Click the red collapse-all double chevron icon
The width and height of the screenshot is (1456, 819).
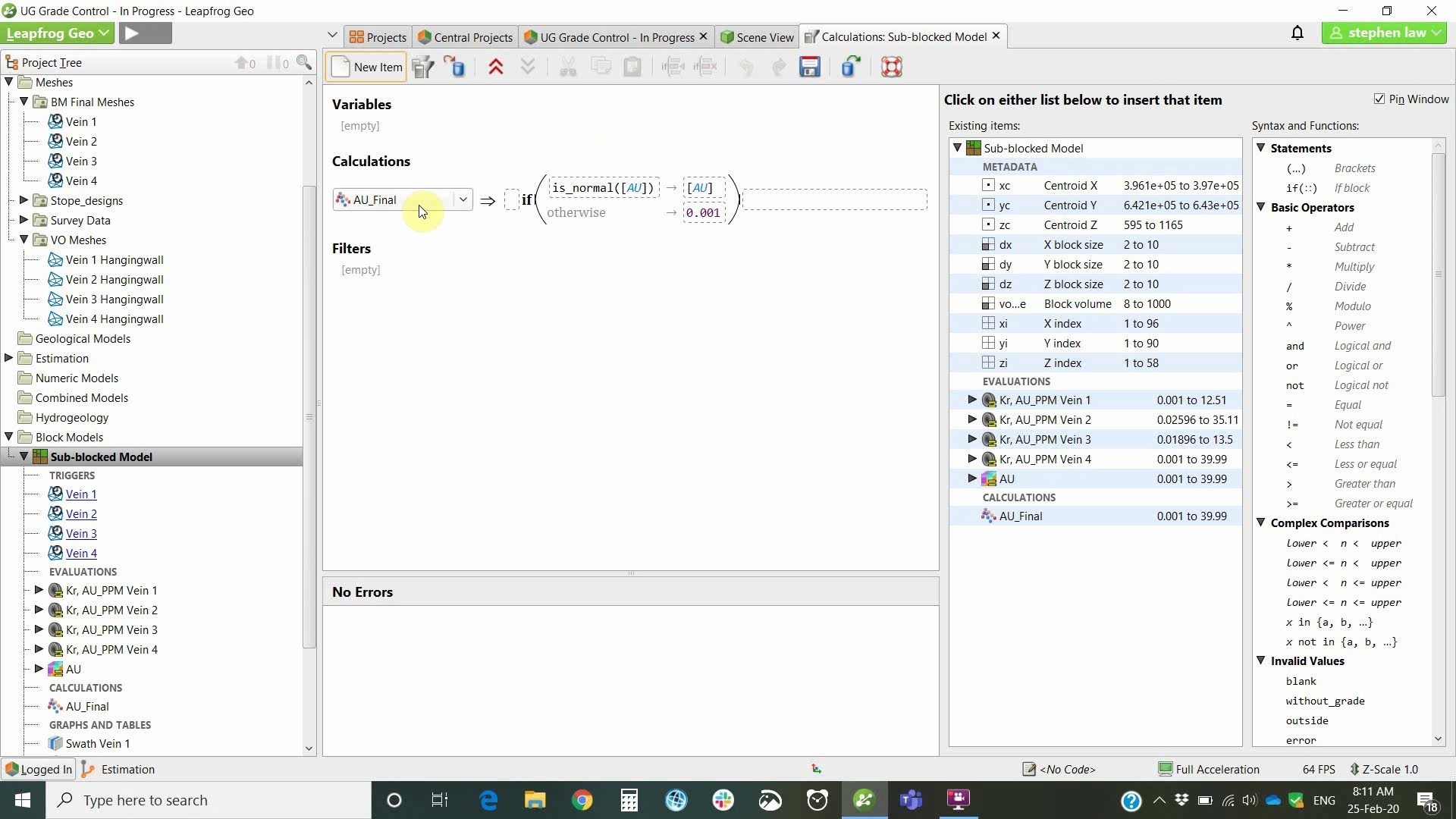(496, 67)
